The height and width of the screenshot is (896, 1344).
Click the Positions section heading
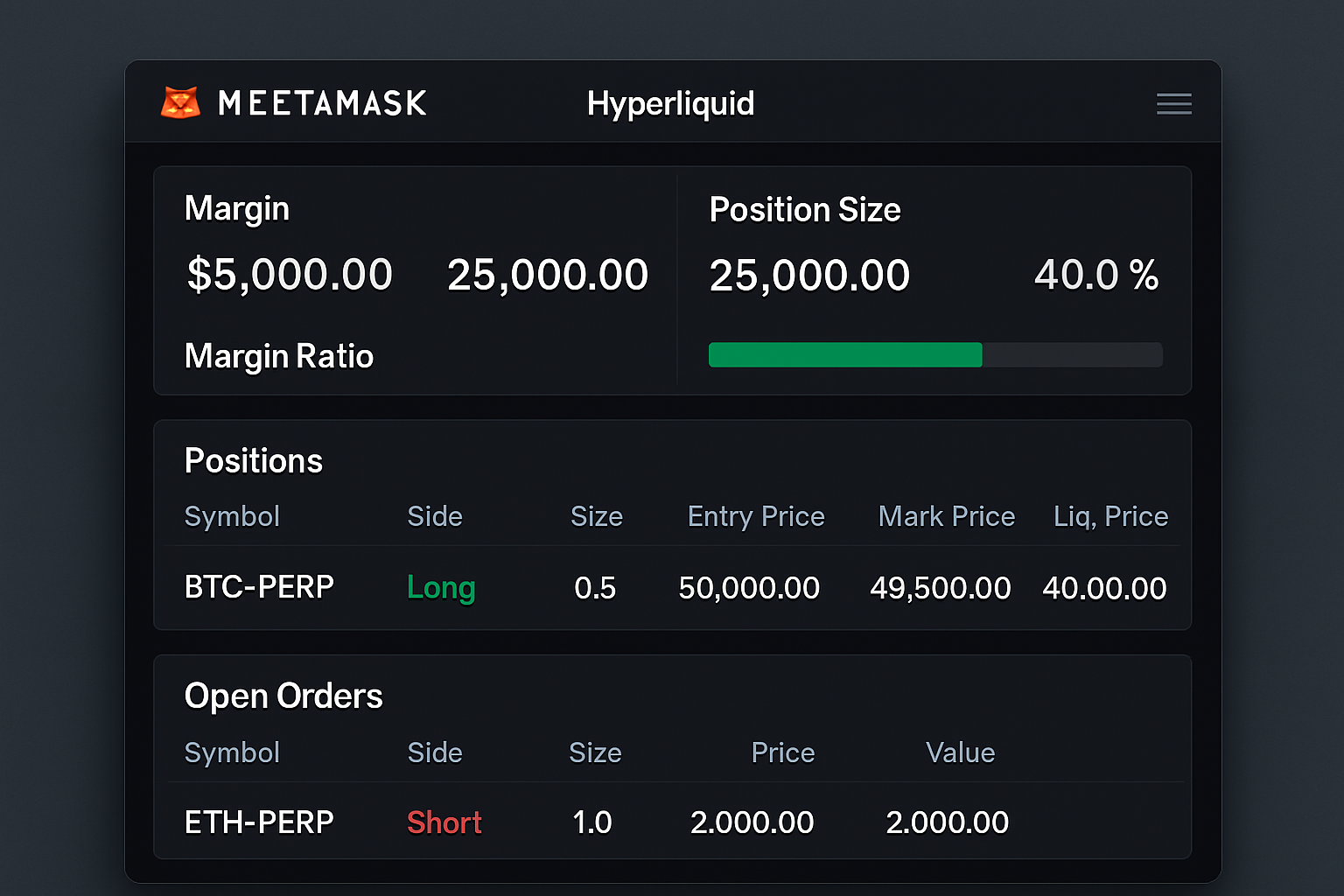253,460
